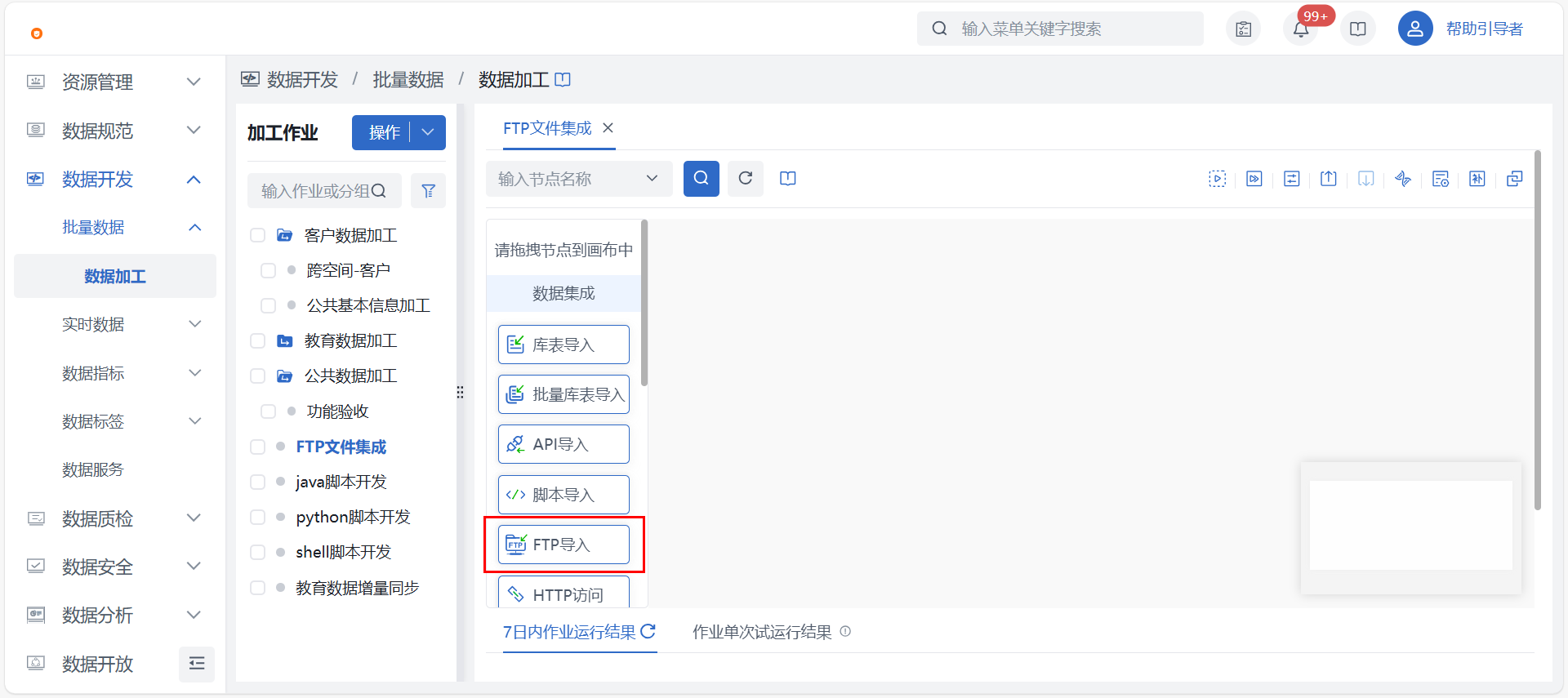1568x698 pixels.
Task: Check the 跨空间-客户 checkbox
Action: tap(268, 271)
